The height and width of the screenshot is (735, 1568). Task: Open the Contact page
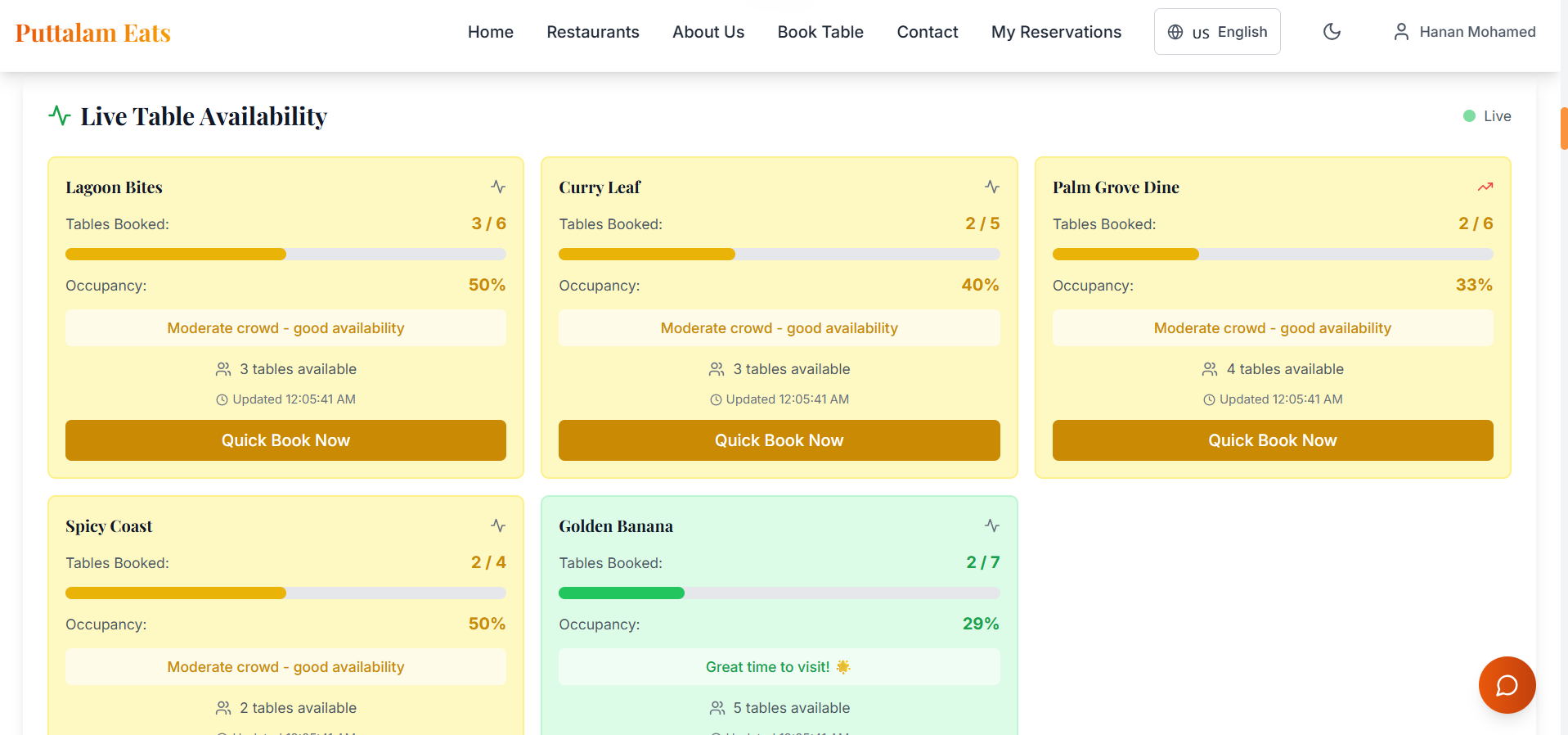928,32
